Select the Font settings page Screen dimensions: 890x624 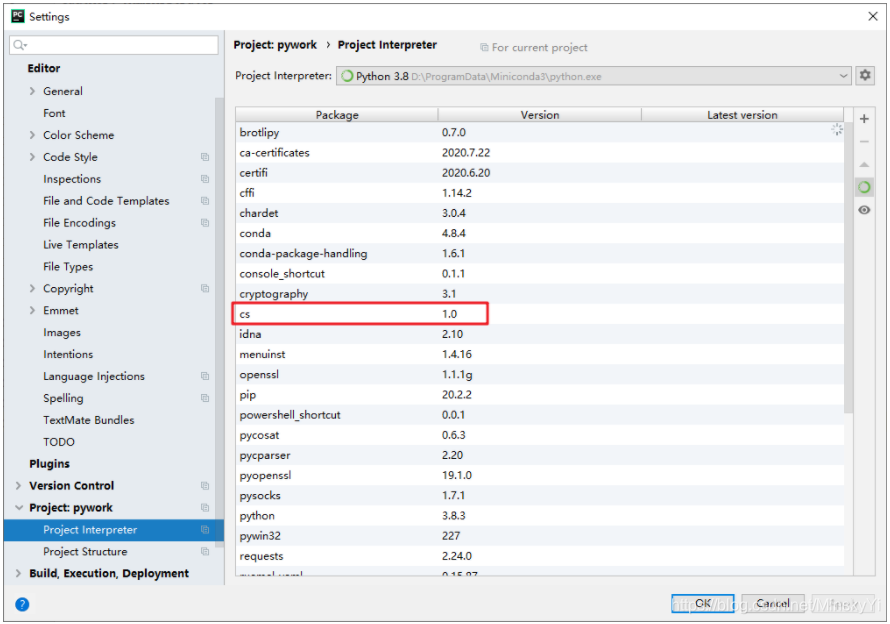click(54, 113)
